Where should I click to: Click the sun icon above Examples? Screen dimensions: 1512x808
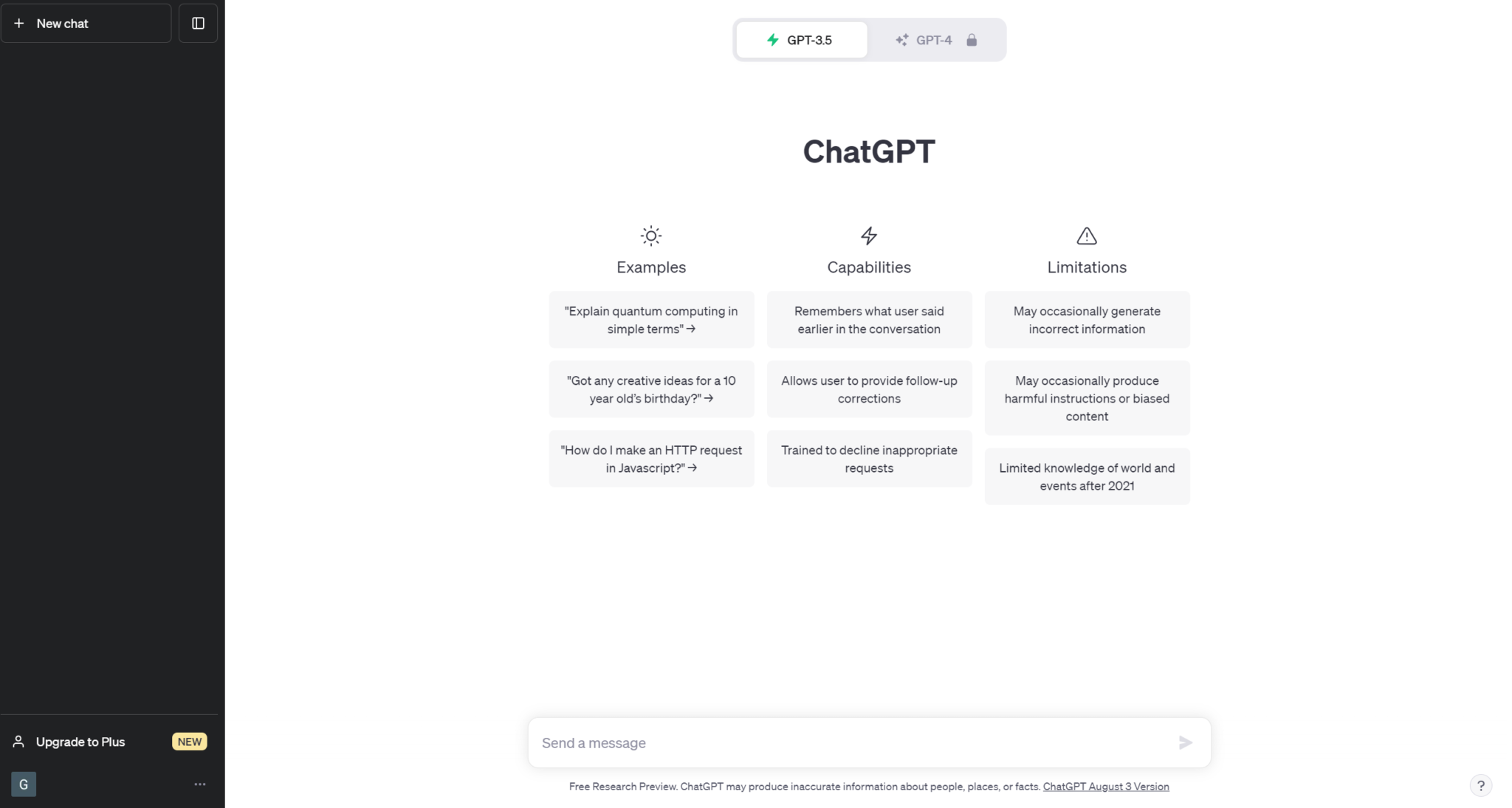651,236
